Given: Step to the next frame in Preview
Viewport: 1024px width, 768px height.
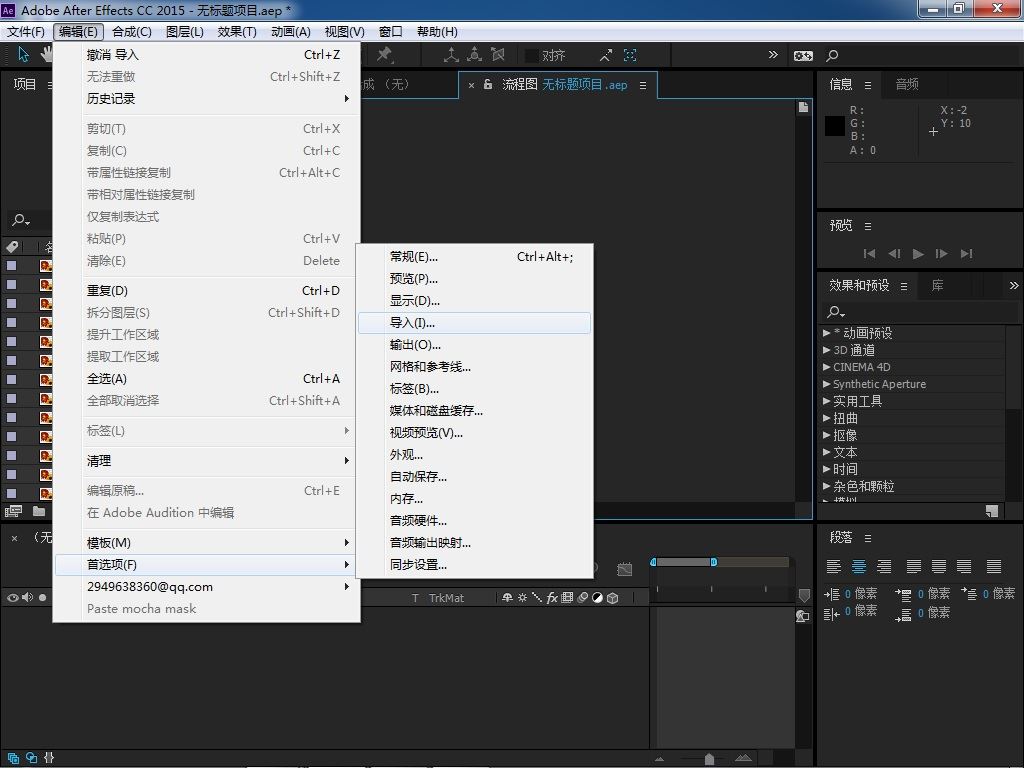Looking at the screenshot, I should (x=942, y=253).
